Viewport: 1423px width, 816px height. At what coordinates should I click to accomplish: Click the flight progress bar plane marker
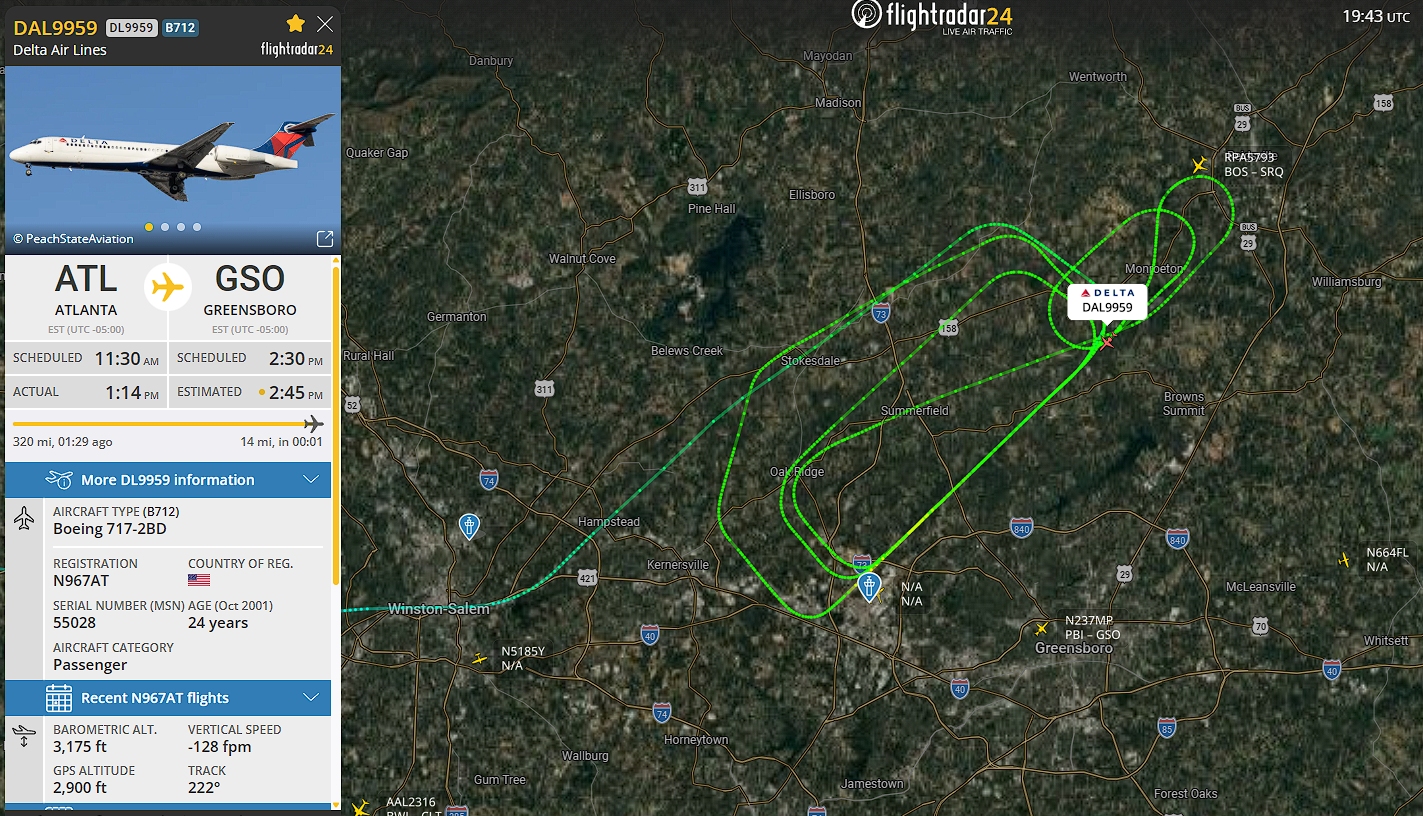pos(313,424)
